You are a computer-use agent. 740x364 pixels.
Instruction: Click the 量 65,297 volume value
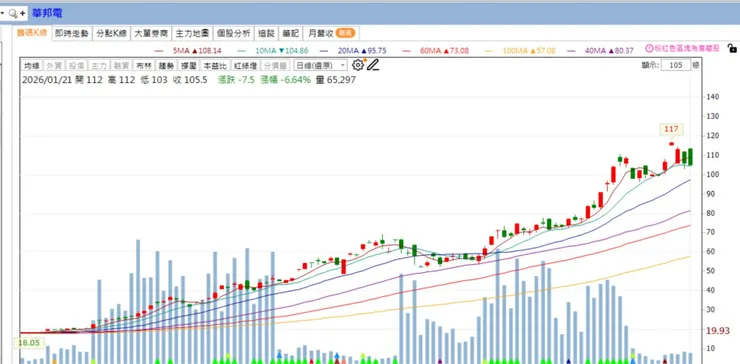(336, 80)
